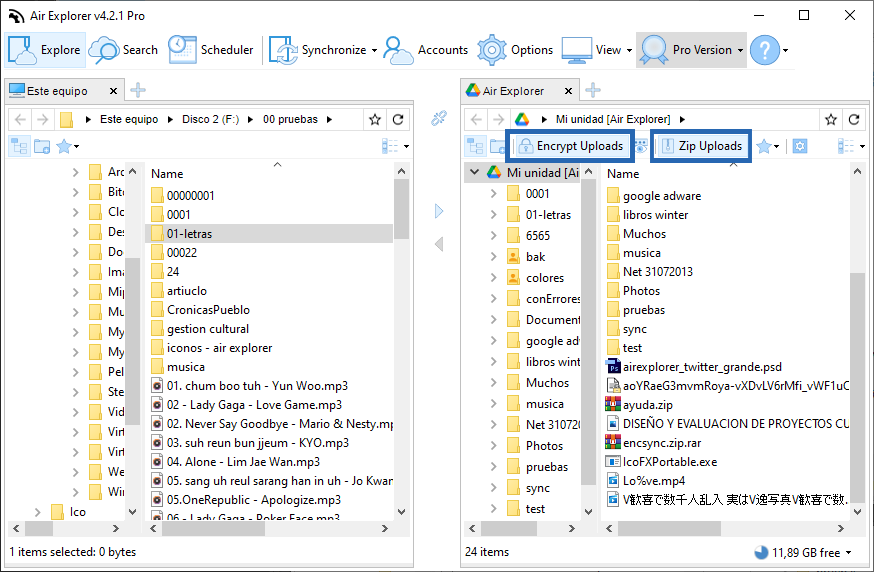This screenshot has height=572, width=874.
Task: Click the Synchronize button
Action: [318, 50]
